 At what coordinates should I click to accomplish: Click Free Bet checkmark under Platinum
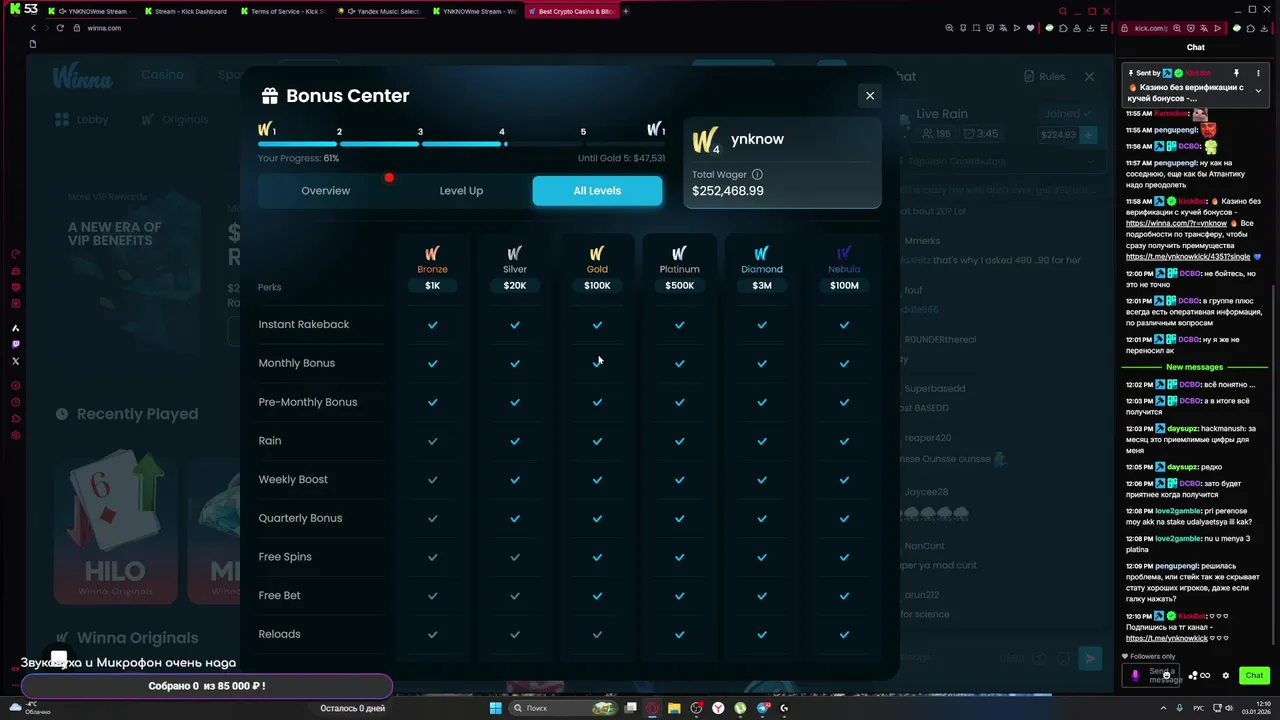(679, 596)
